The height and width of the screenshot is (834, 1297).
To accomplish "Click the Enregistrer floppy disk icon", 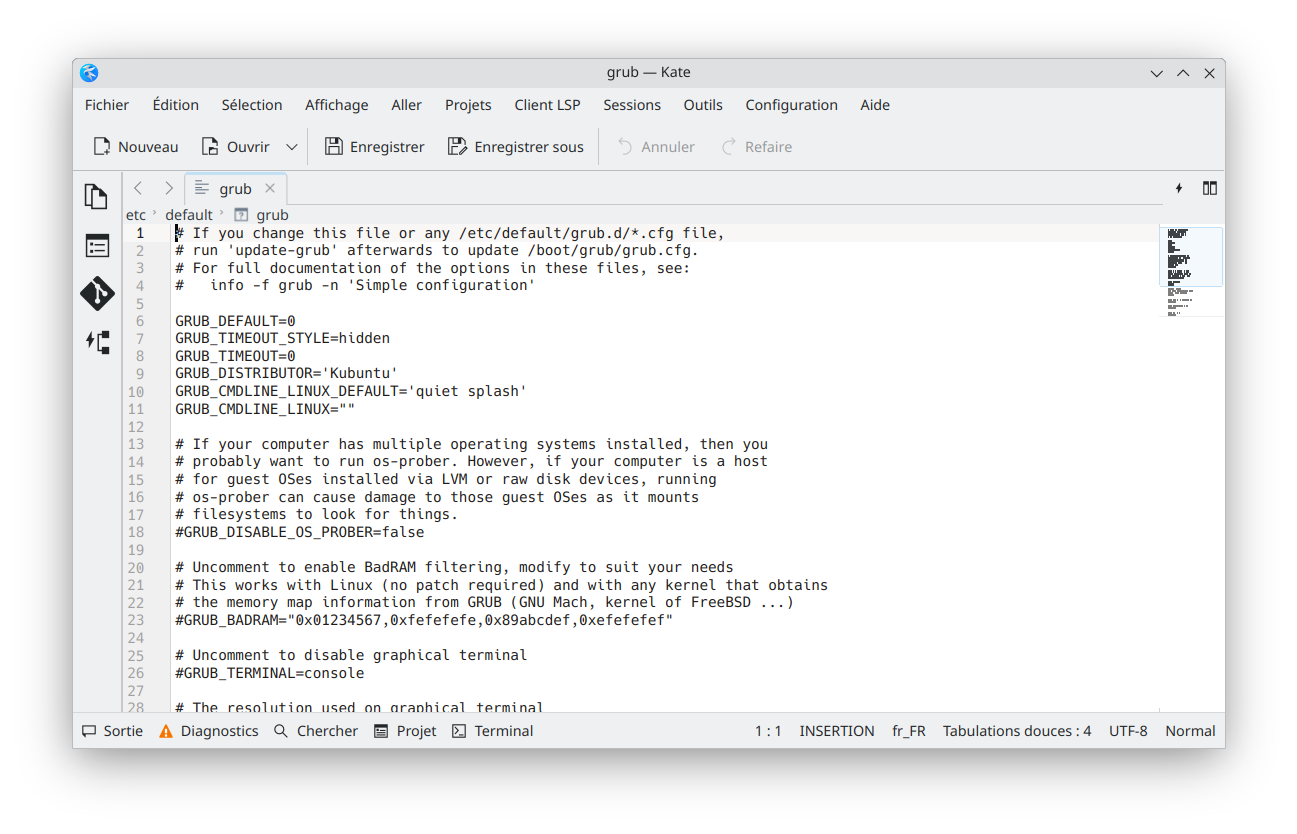I will 334,147.
